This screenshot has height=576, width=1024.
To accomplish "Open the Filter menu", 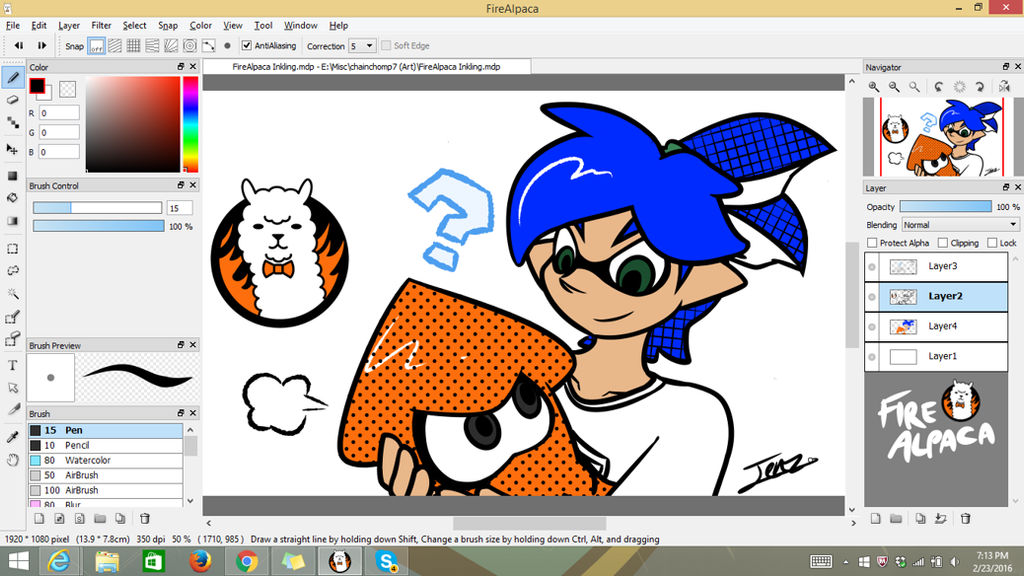I will 100,25.
